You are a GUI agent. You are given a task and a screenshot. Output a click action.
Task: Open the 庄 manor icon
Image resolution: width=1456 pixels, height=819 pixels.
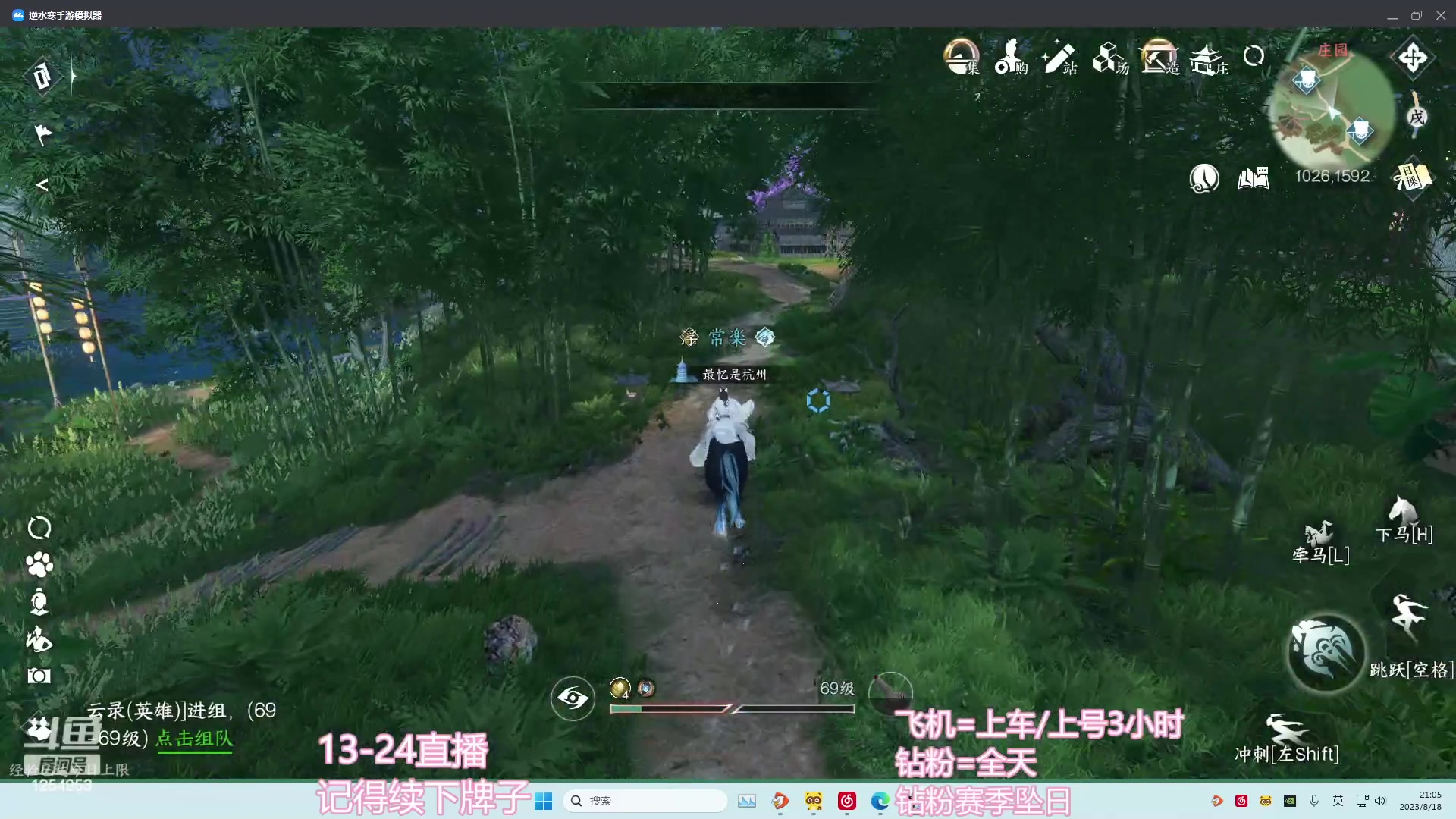1208,58
